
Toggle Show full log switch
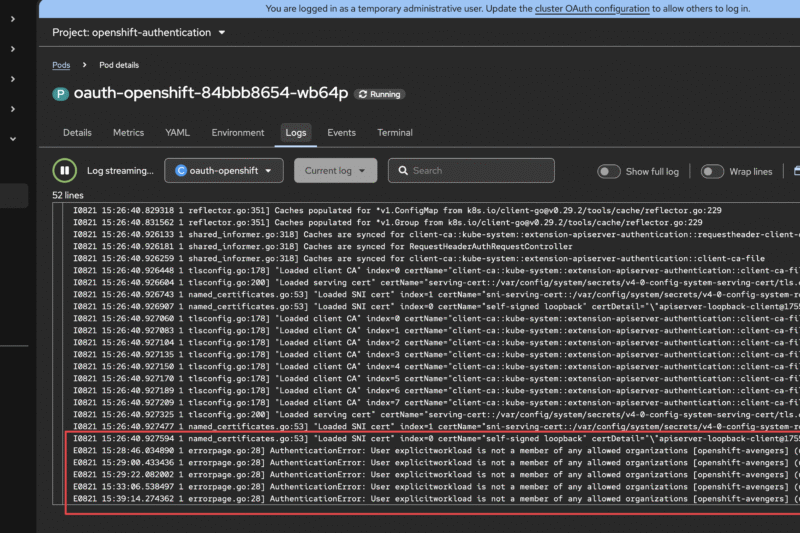coord(609,171)
